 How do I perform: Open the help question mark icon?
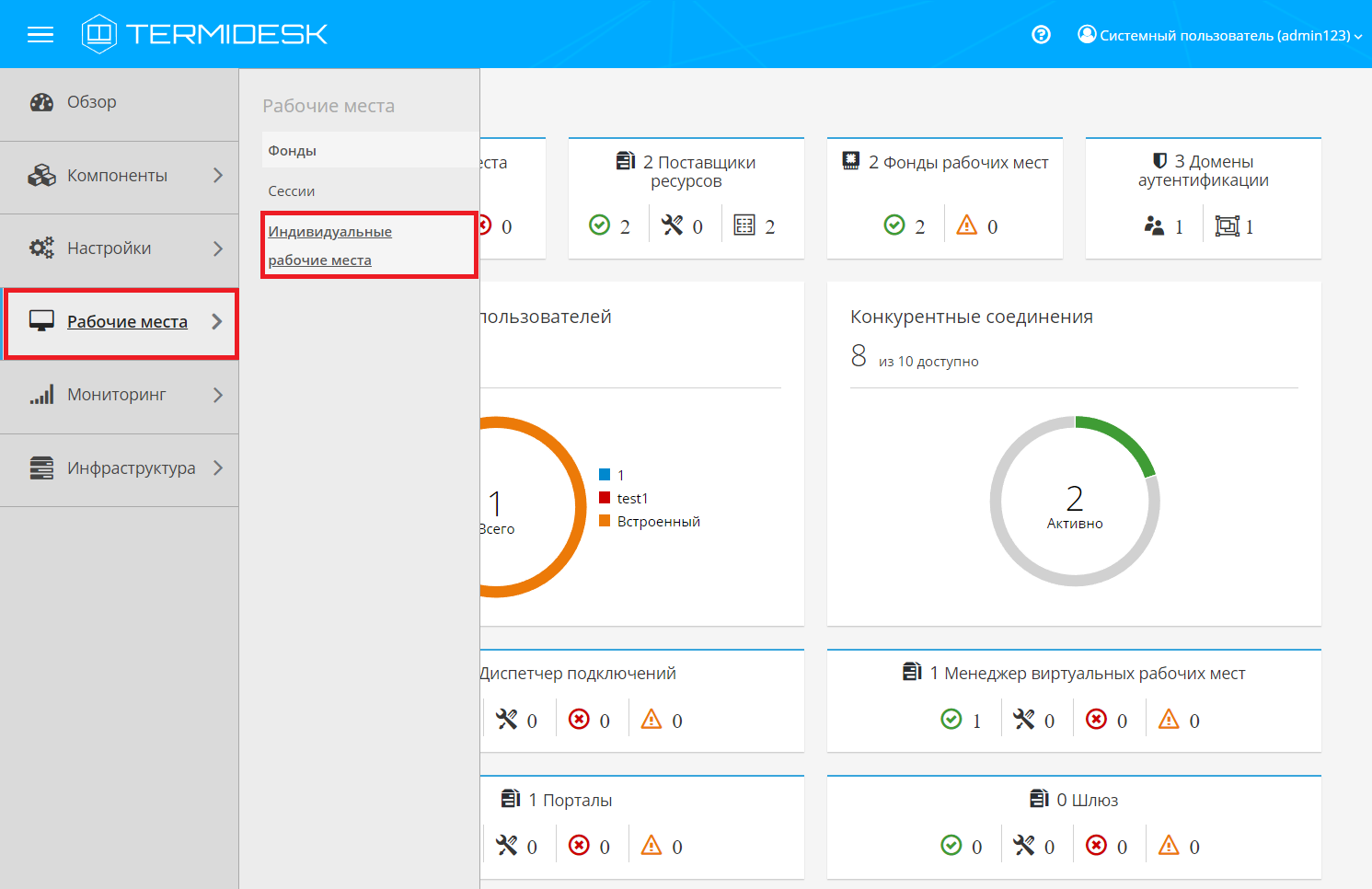click(1041, 35)
